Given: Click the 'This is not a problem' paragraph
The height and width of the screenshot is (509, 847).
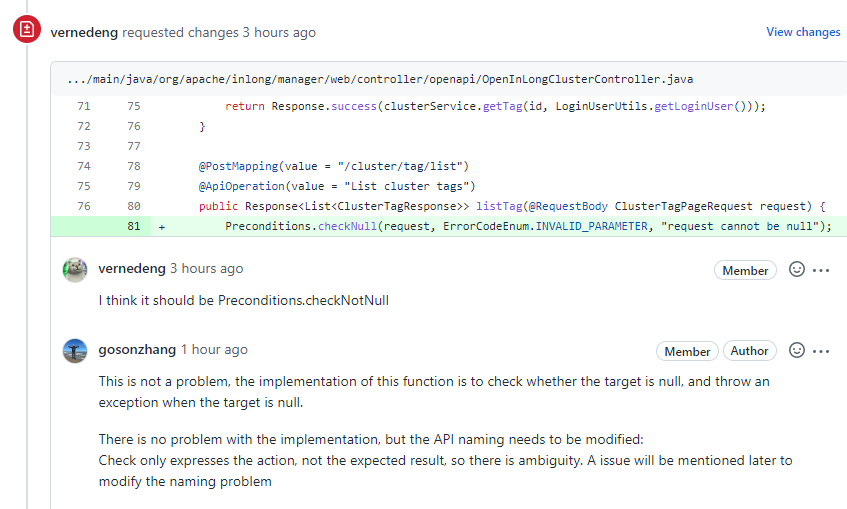Looking at the screenshot, I should (x=434, y=392).
